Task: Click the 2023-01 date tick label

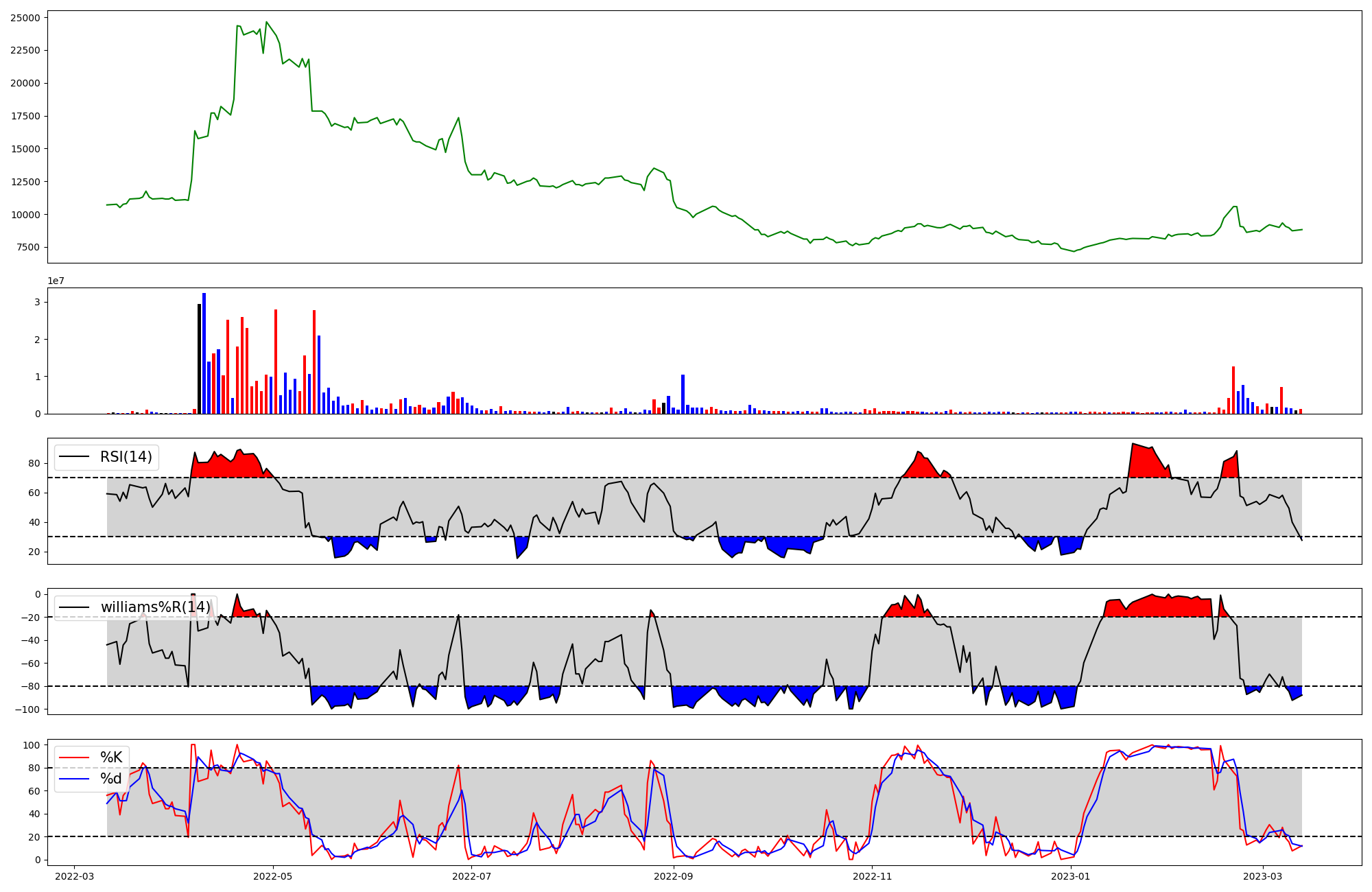Action: 1071,876
